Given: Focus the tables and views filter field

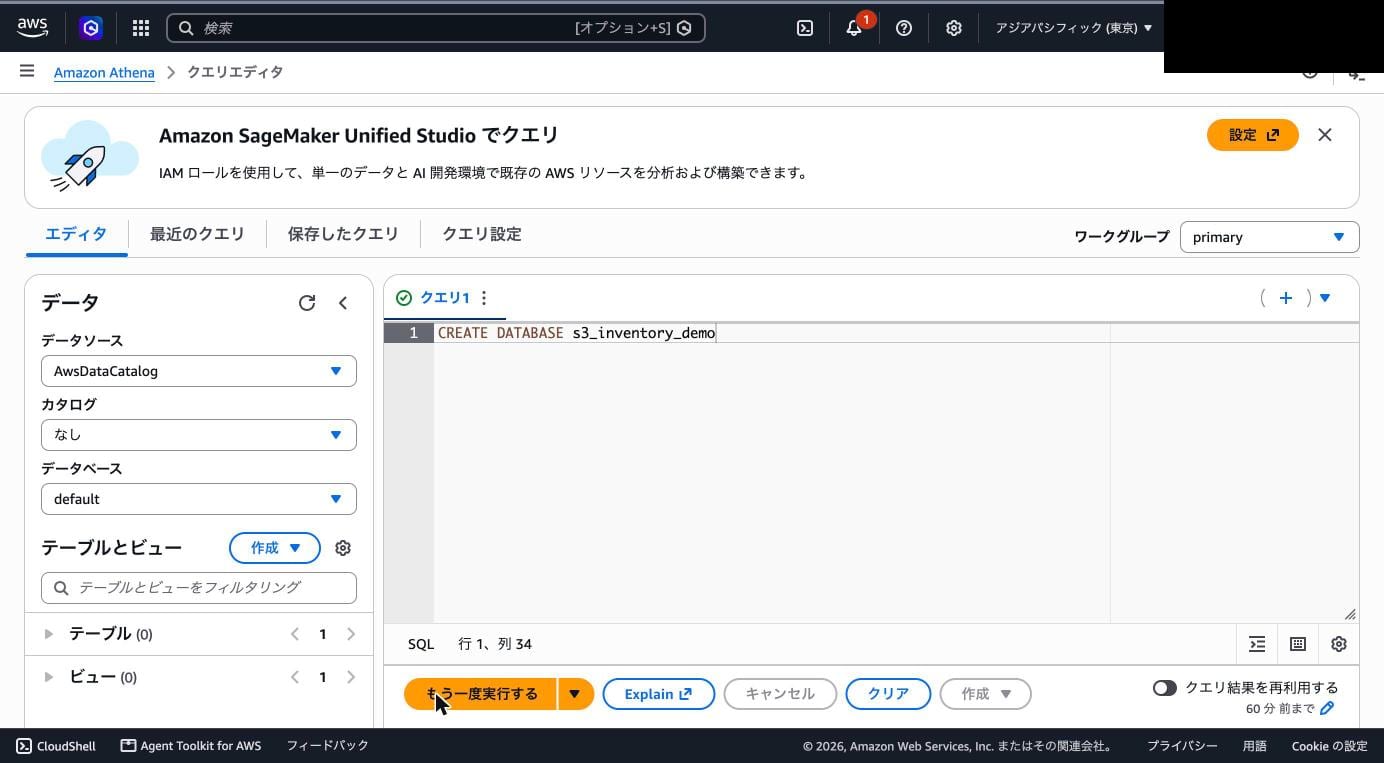Looking at the screenshot, I should (x=199, y=588).
